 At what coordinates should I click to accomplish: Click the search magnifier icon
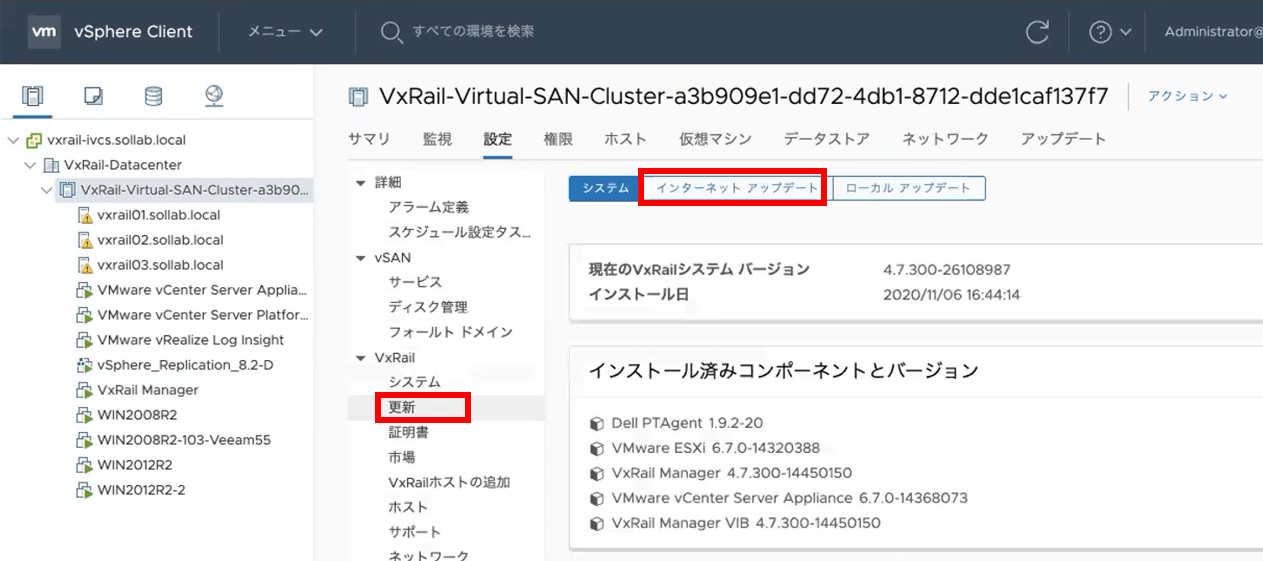pyautogui.click(x=391, y=32)
